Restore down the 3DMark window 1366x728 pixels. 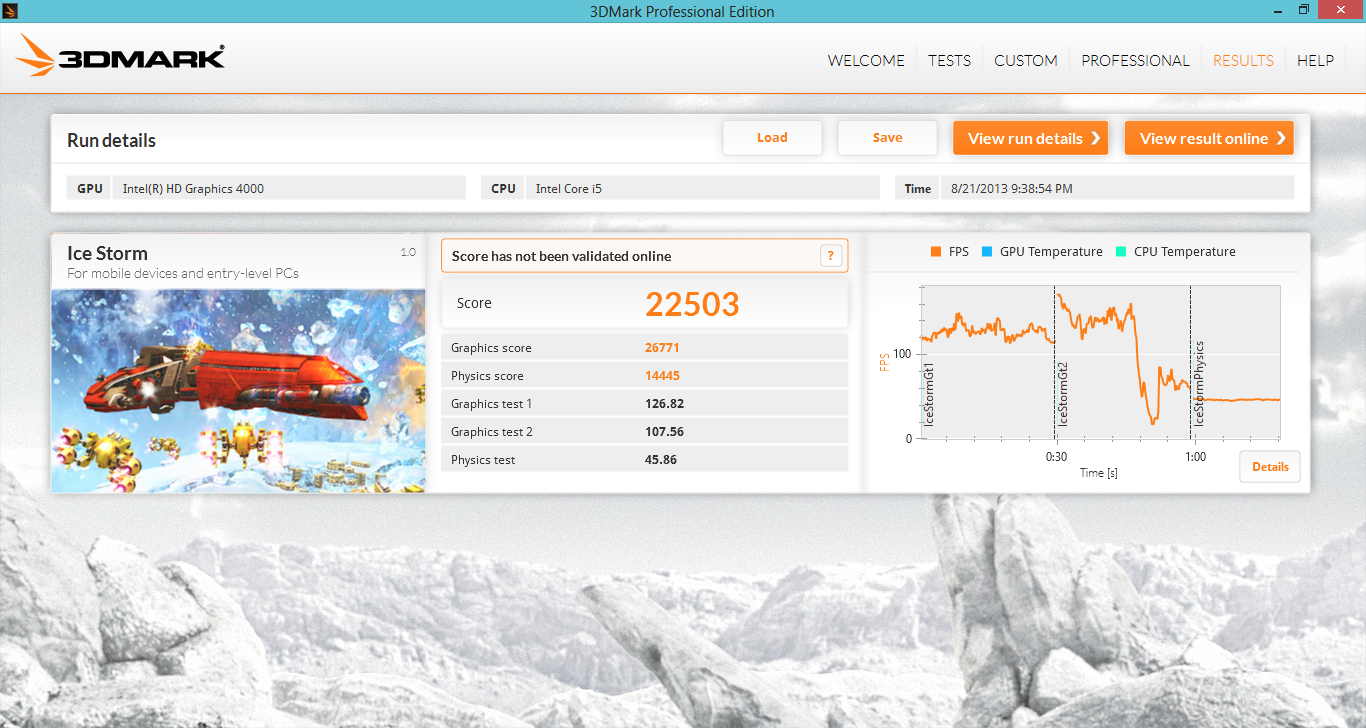coord(1304,9)
